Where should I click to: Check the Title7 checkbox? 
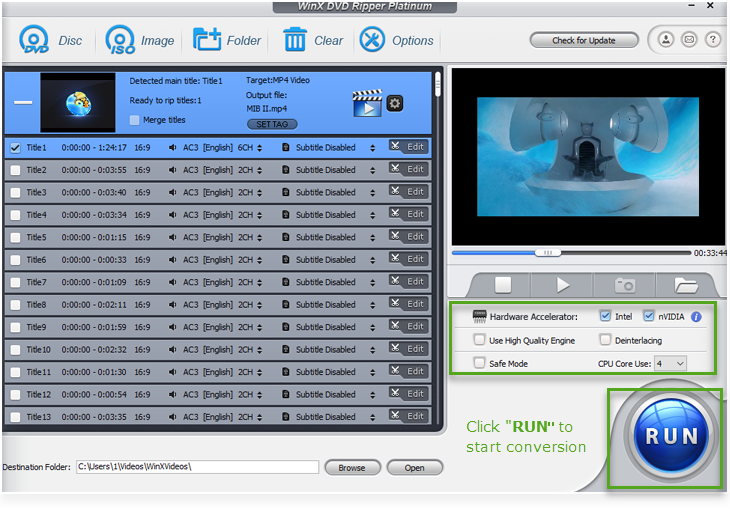(15, 282)
